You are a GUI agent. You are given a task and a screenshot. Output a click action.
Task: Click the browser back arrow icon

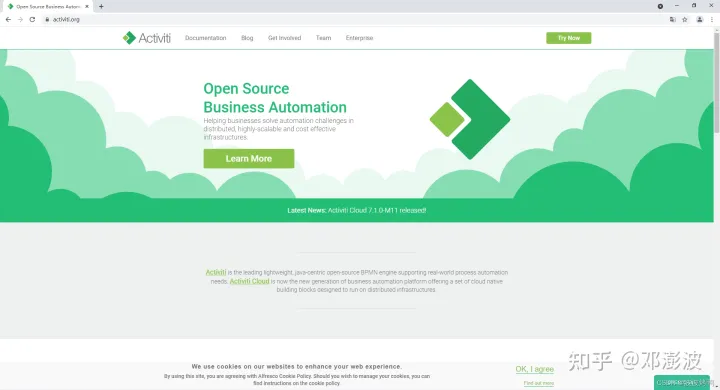tap(8, 19)
